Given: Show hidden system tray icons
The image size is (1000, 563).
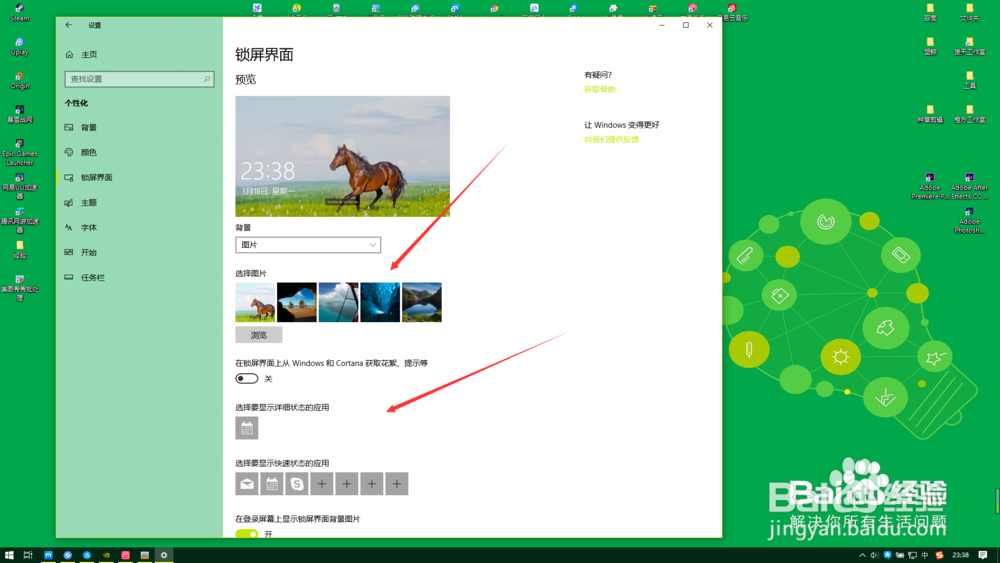Looking at the screenshot, I should tap(862, 555).
